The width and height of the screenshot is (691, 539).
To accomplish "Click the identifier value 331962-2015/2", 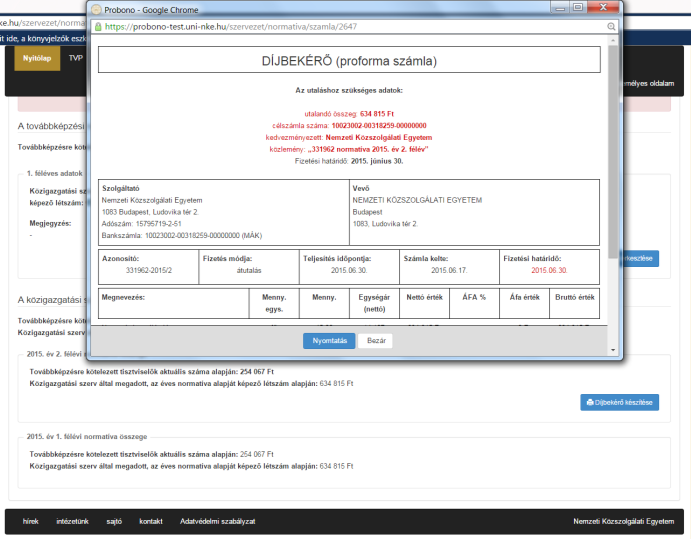I will [149, 270].
